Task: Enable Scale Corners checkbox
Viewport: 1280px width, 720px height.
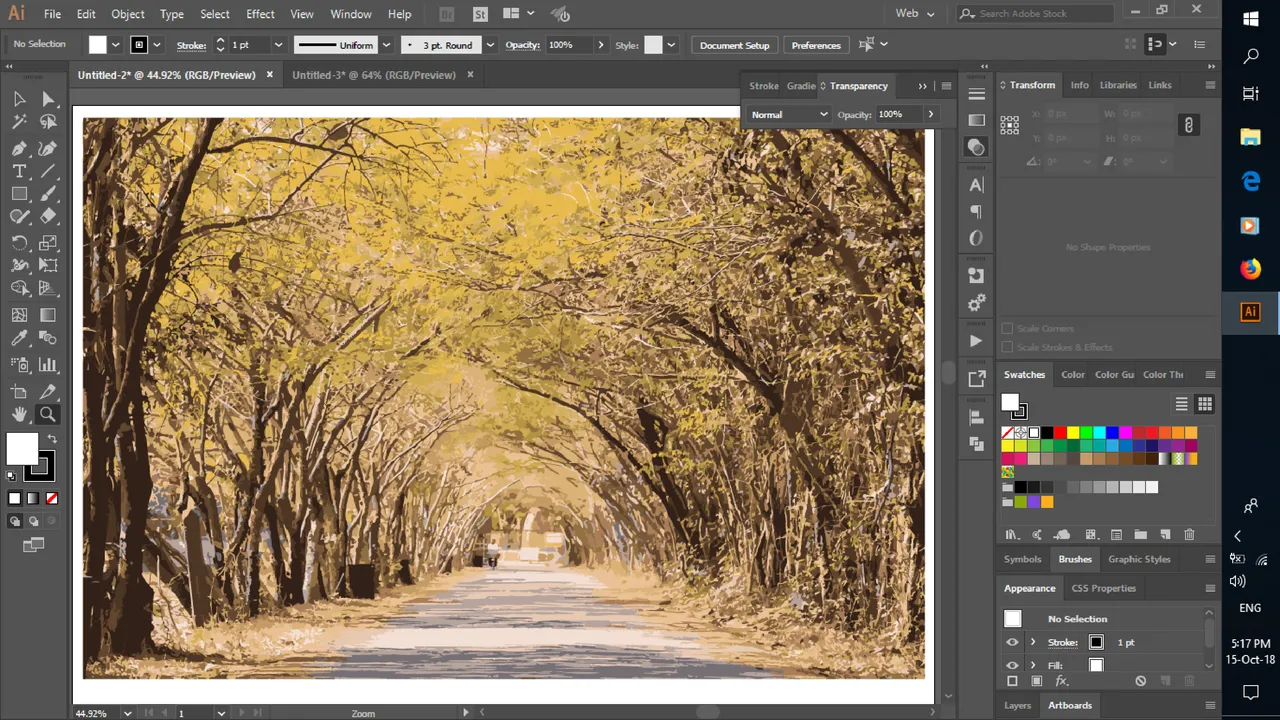Action: pos(1007,328)
